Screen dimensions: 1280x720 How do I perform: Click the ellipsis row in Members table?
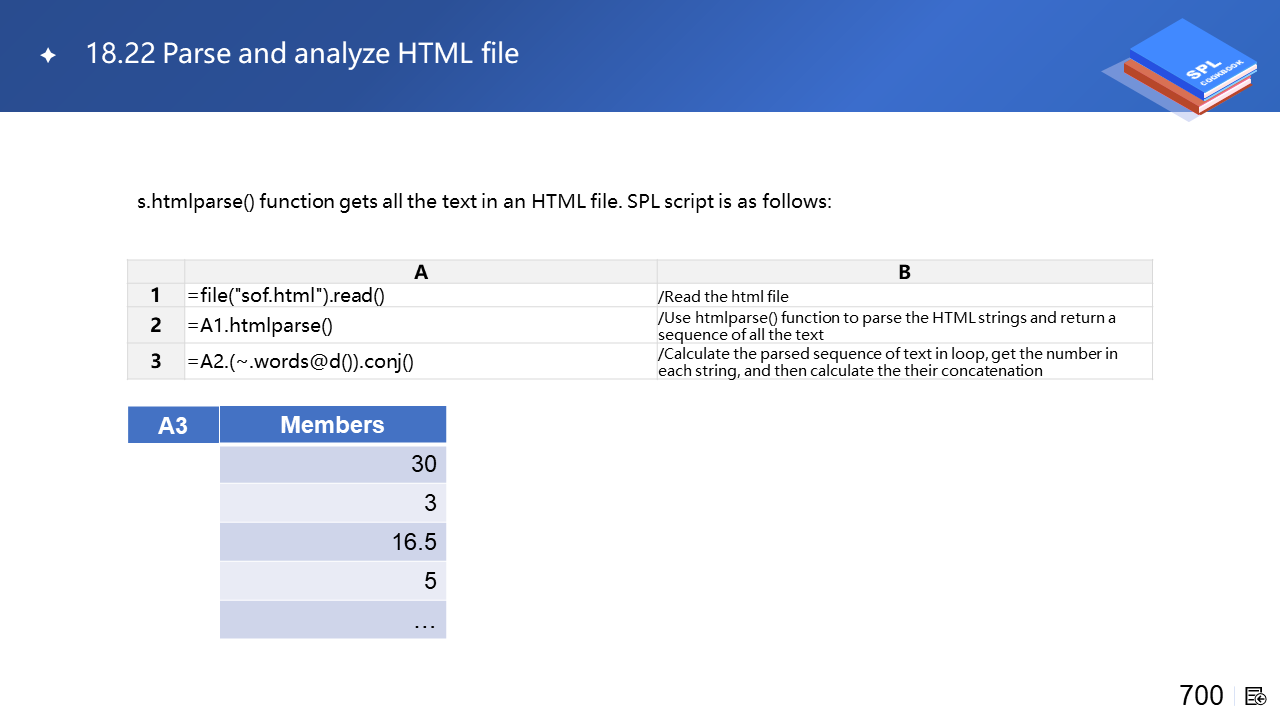click(x=332, y=620)
